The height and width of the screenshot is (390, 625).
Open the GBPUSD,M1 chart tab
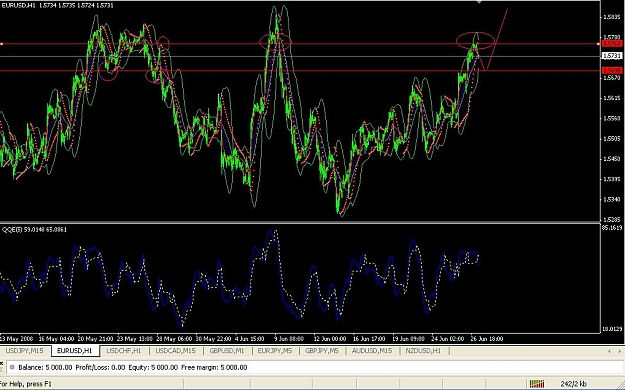point(227,351)
